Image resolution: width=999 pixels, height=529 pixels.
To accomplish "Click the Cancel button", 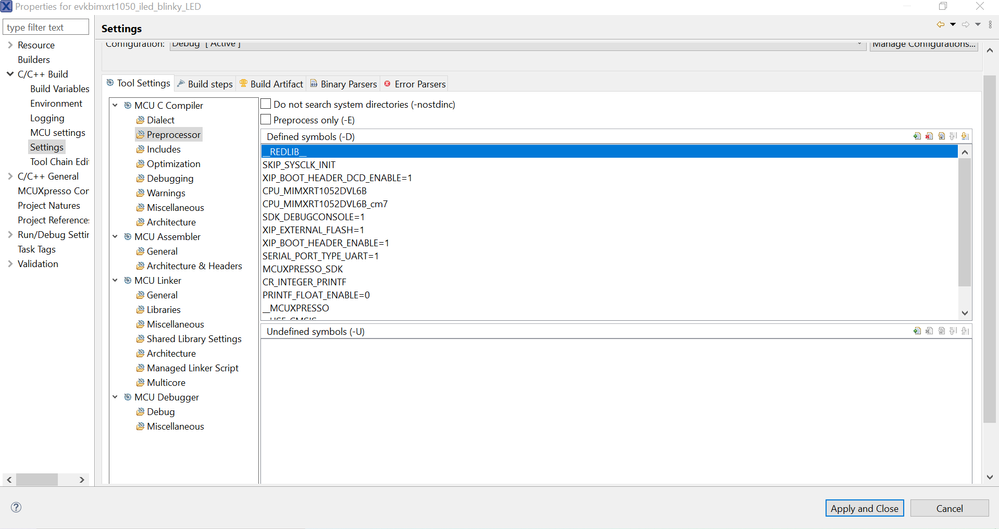I will tap(949, 508).
